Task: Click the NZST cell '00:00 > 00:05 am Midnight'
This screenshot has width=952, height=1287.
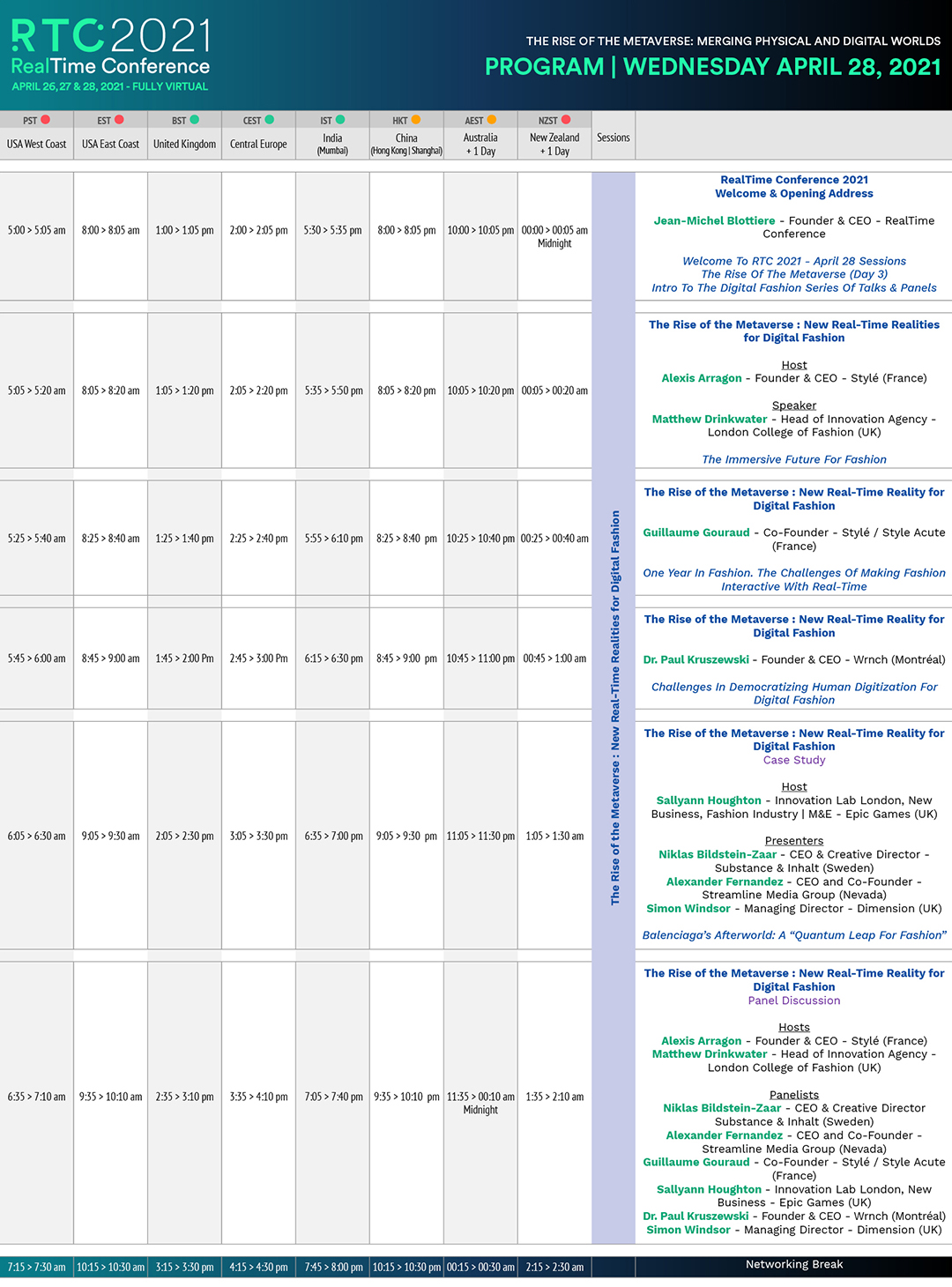Action: click(555, 236)
